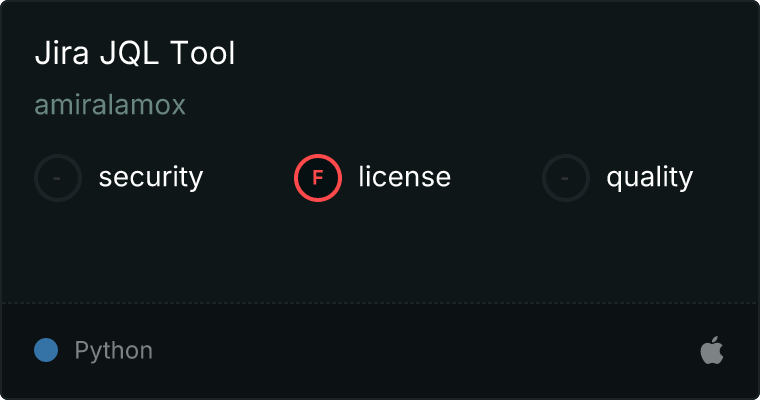The width and height of the screenshot is (760, 400).
Task: Open the Jira JQL Tool title
Action: point(135,54)
